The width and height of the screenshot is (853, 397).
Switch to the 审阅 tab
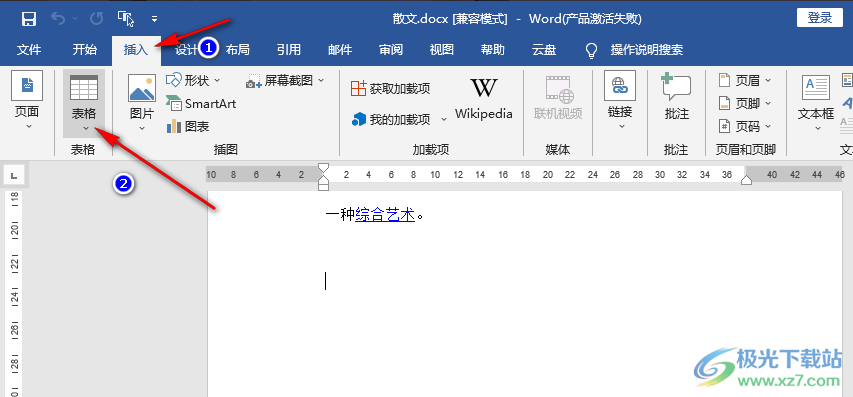(391, 50)
